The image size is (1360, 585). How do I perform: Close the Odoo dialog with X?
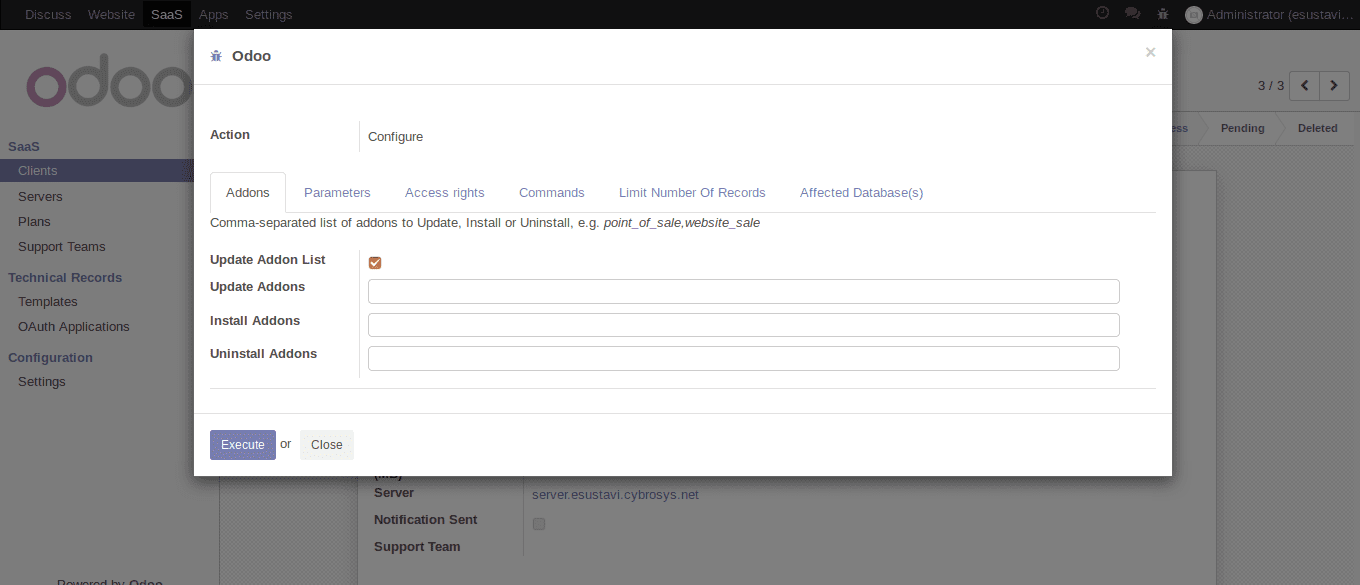coord(1150,52)
